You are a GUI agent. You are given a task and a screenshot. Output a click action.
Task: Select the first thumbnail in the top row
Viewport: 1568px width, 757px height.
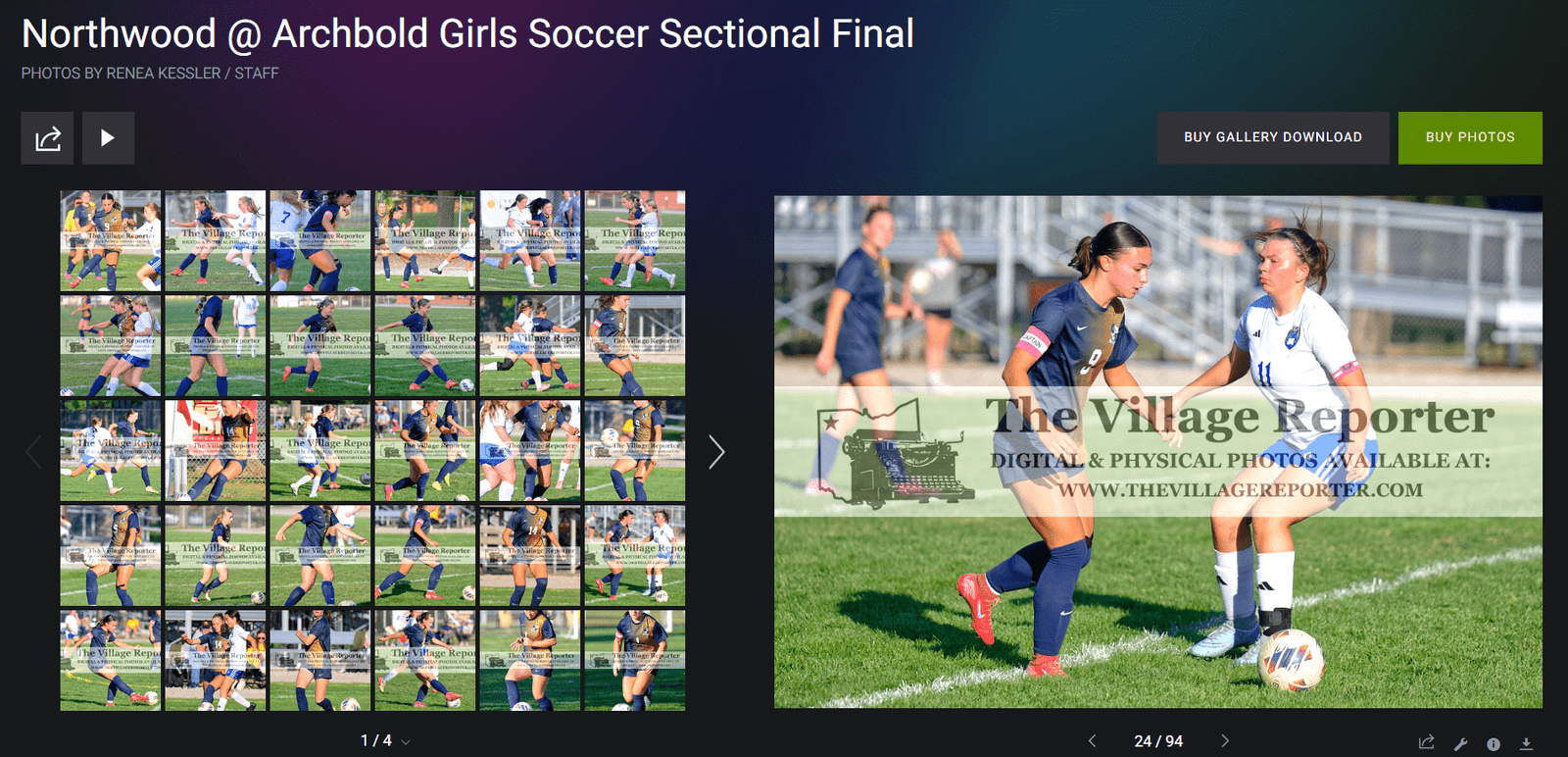pos(111,241)
